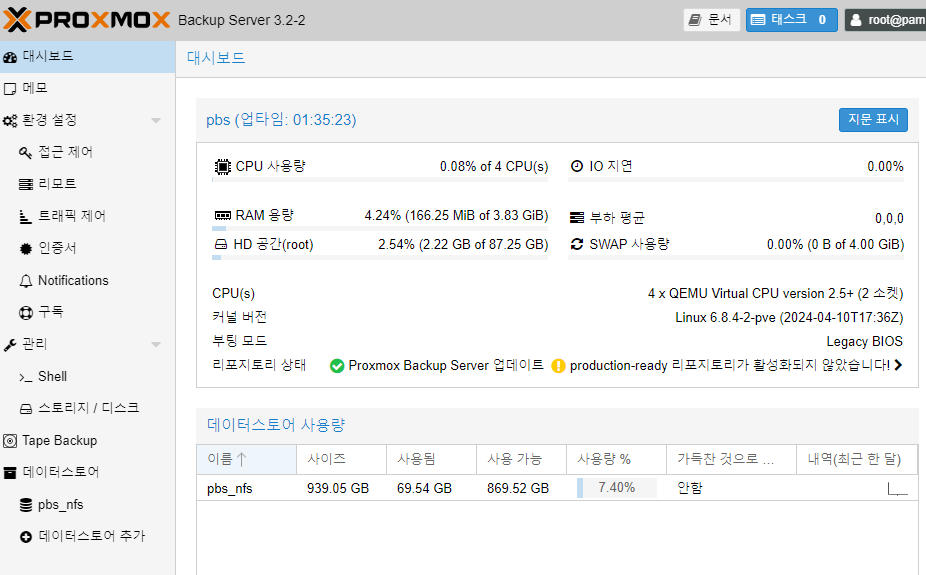
Task: Open the root@pam user menu
Action: 886,20
